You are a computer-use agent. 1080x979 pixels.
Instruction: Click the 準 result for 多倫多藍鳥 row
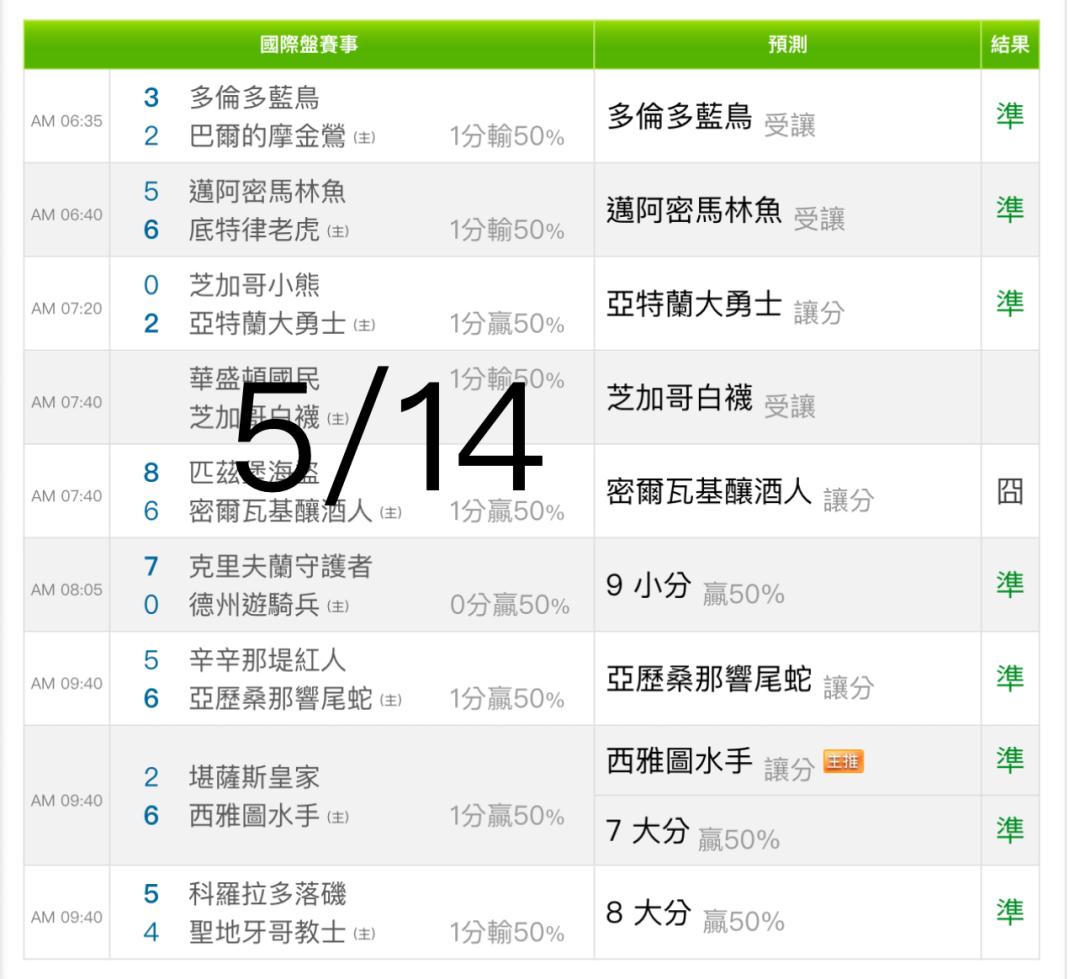click(1010, 116)
